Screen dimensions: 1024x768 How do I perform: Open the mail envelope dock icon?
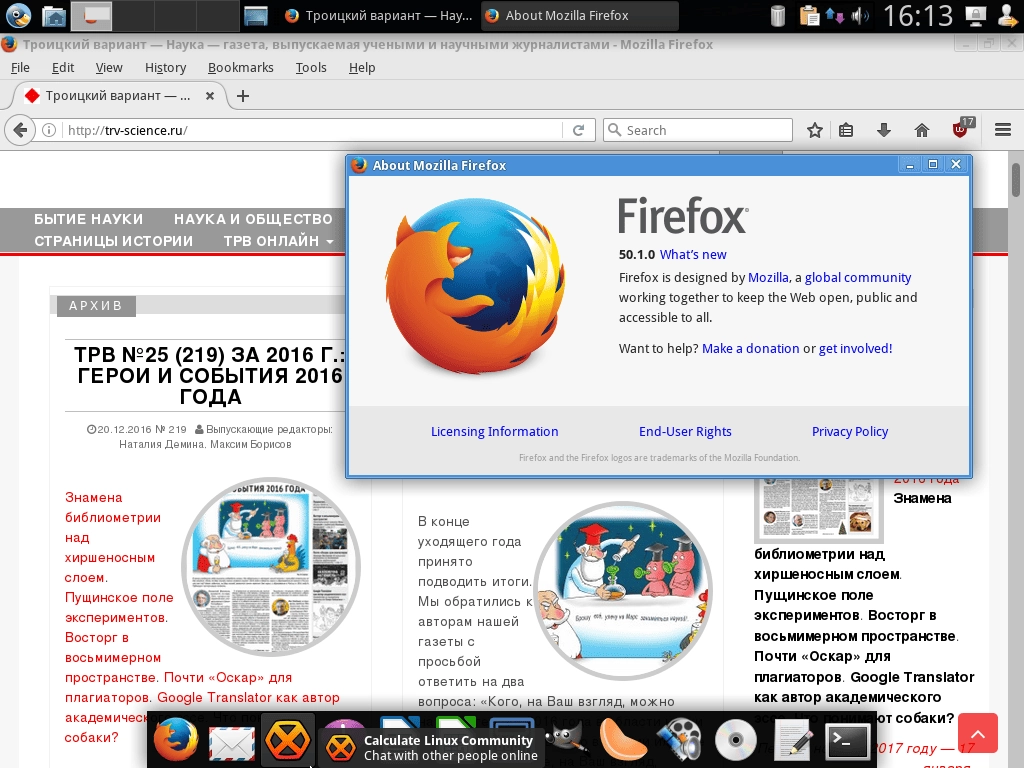[231, 743]
